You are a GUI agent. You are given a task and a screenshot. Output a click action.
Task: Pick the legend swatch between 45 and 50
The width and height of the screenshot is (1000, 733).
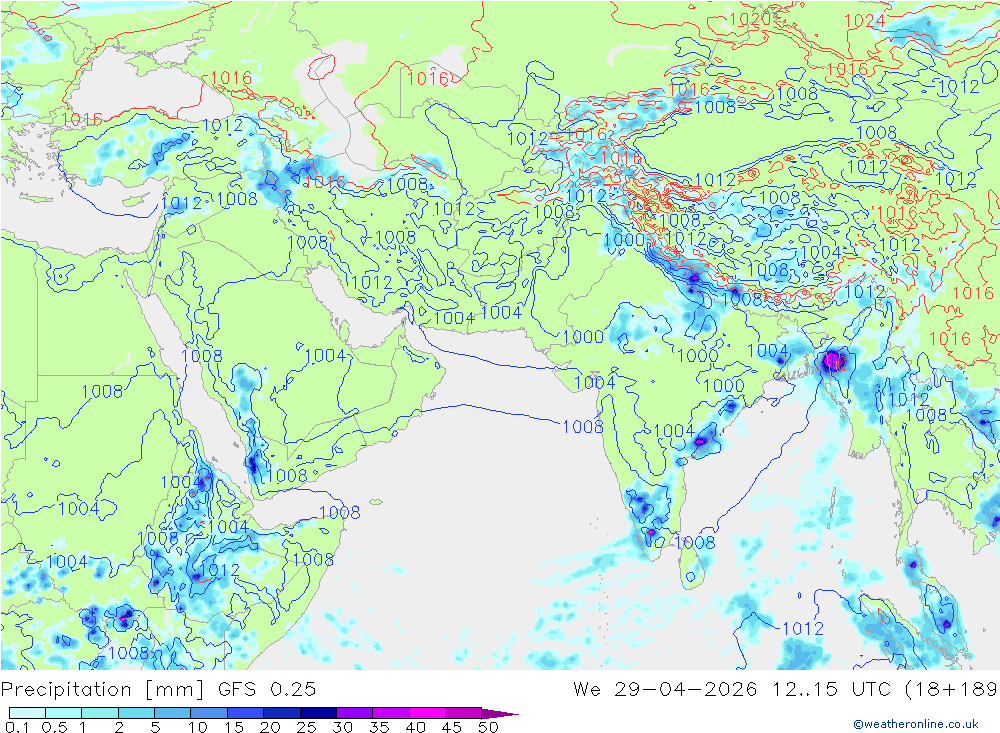(463, 713)
